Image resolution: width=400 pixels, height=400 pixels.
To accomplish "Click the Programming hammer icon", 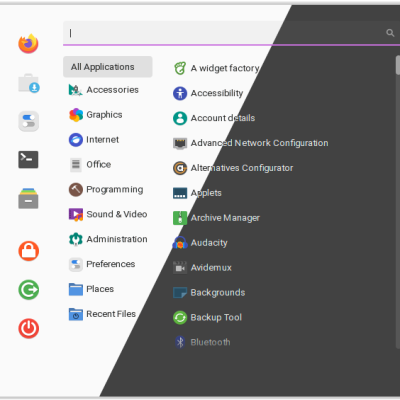I will 76,189.
